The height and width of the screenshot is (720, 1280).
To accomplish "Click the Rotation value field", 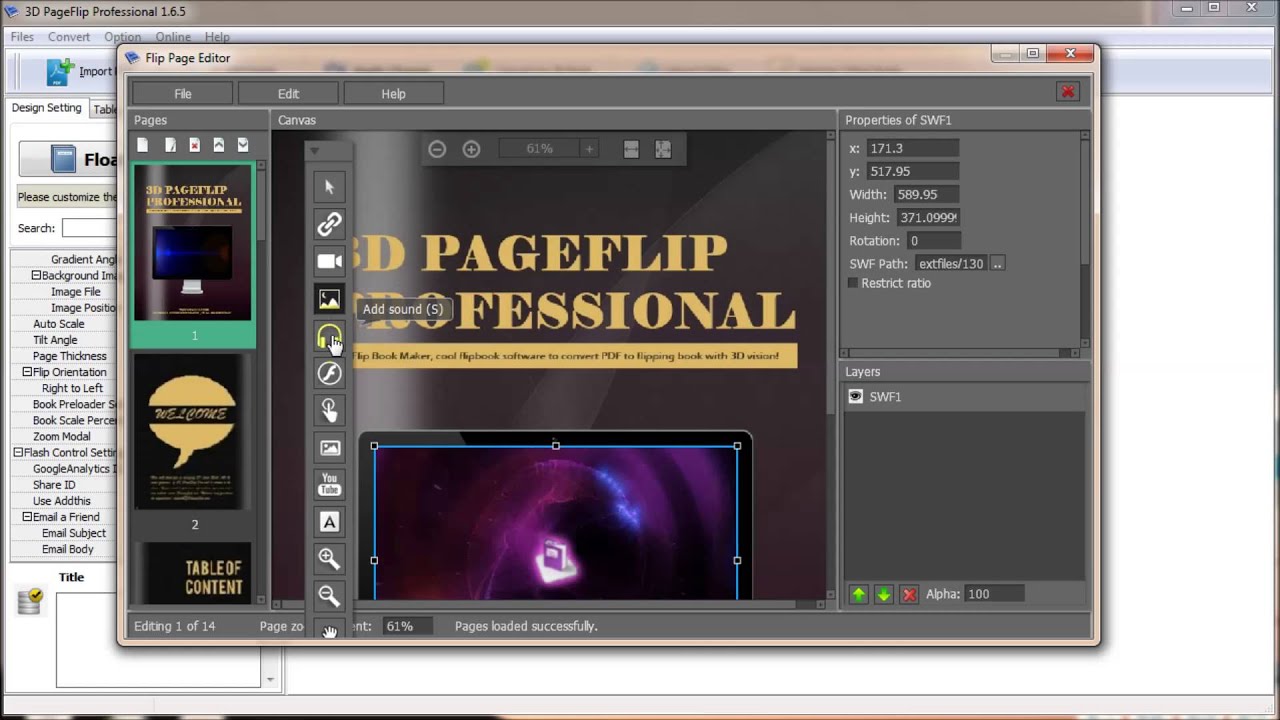I will [933, 241].
